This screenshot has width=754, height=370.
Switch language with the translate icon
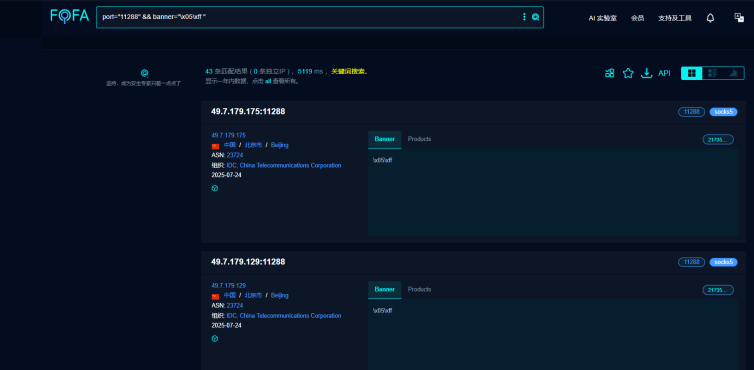pyautogui.click(x=739, y=17)
